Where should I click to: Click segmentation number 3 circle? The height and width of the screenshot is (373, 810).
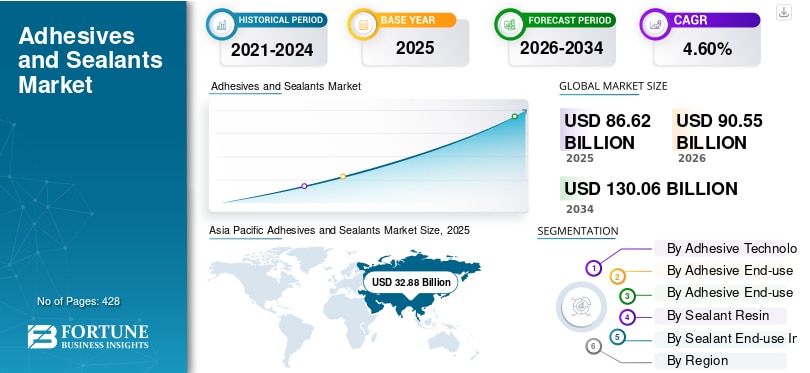(x=627, y=296)
